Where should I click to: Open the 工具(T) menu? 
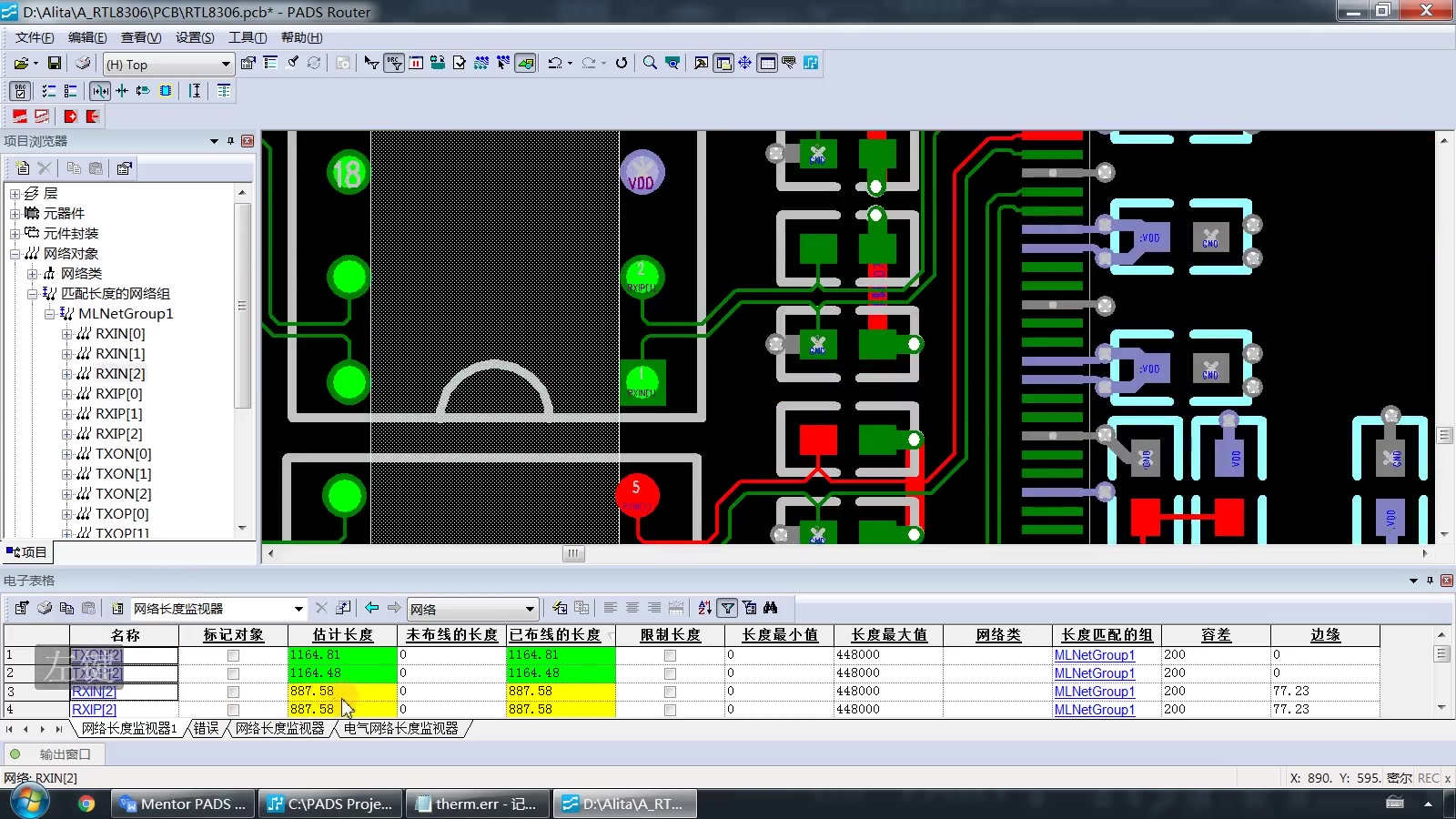pos(248,37)
